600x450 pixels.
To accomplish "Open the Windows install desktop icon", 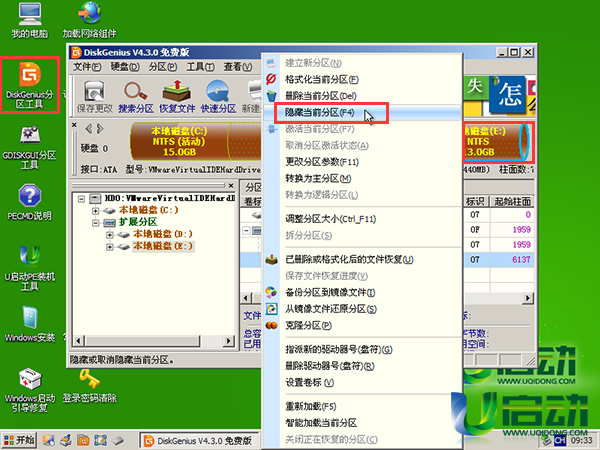I will 30,324.
